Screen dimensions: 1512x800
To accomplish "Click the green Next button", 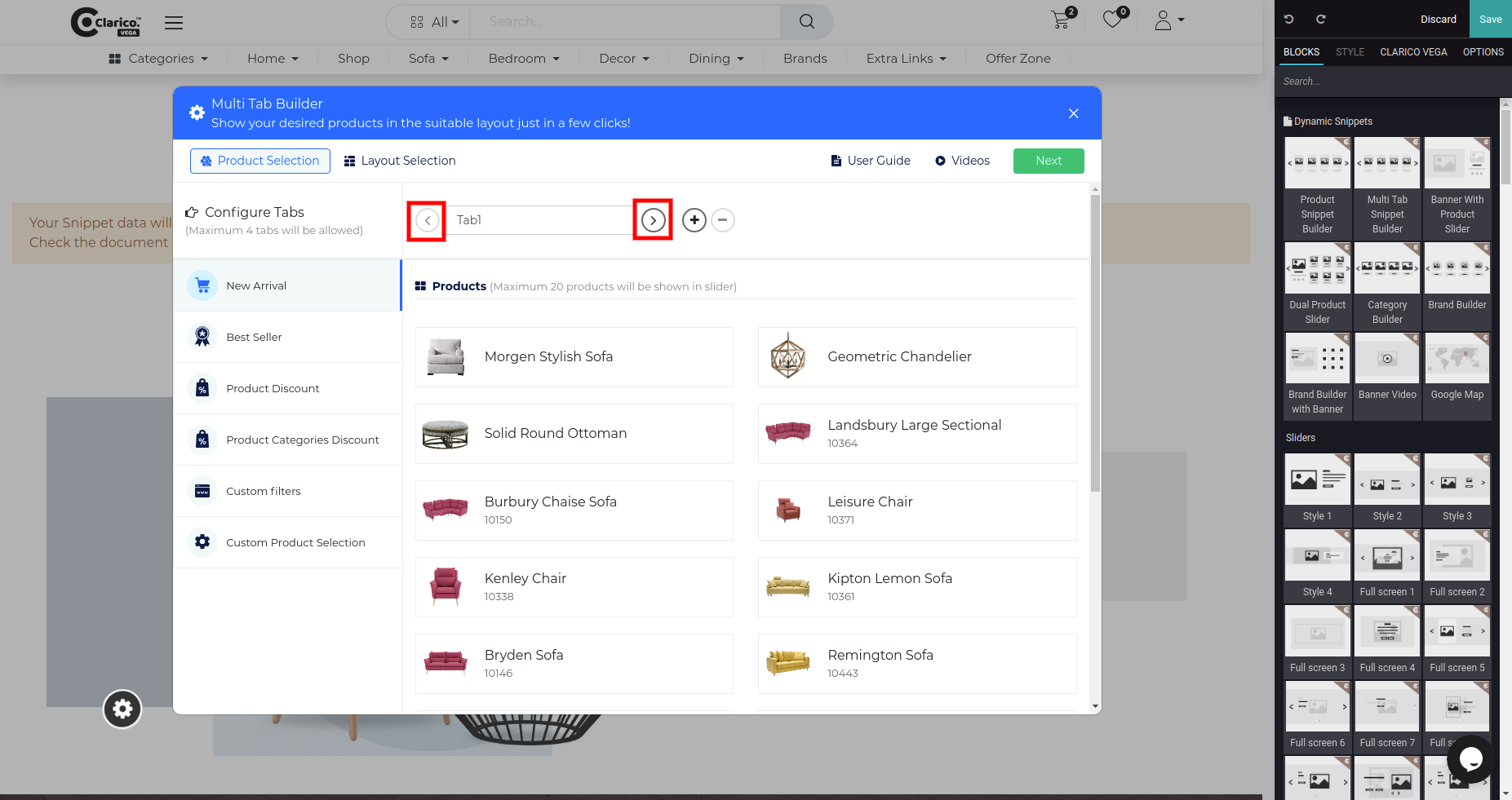I will pyautogui.click(x=1049, y=161).
